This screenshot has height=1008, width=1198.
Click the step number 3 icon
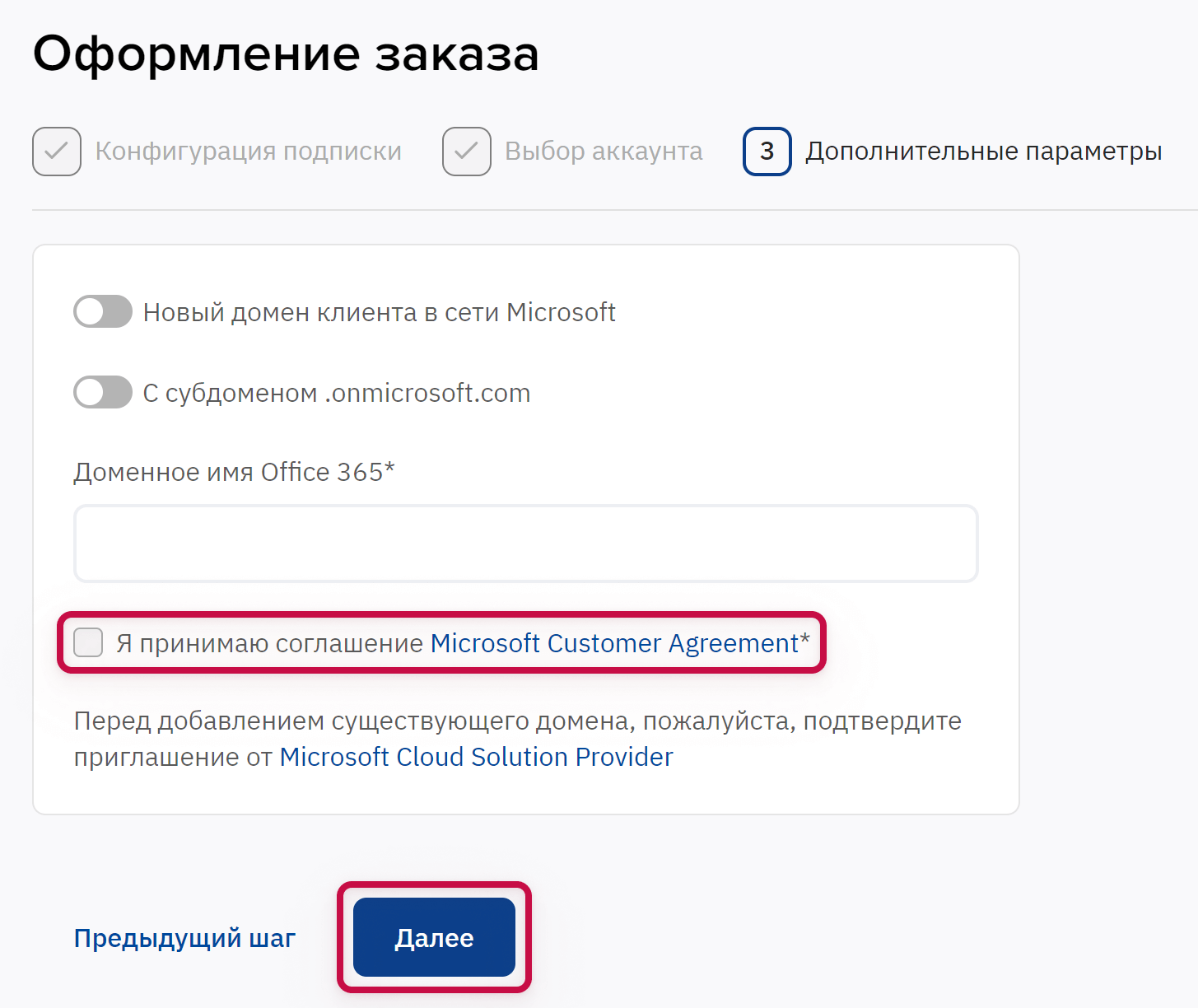[767, 152]
